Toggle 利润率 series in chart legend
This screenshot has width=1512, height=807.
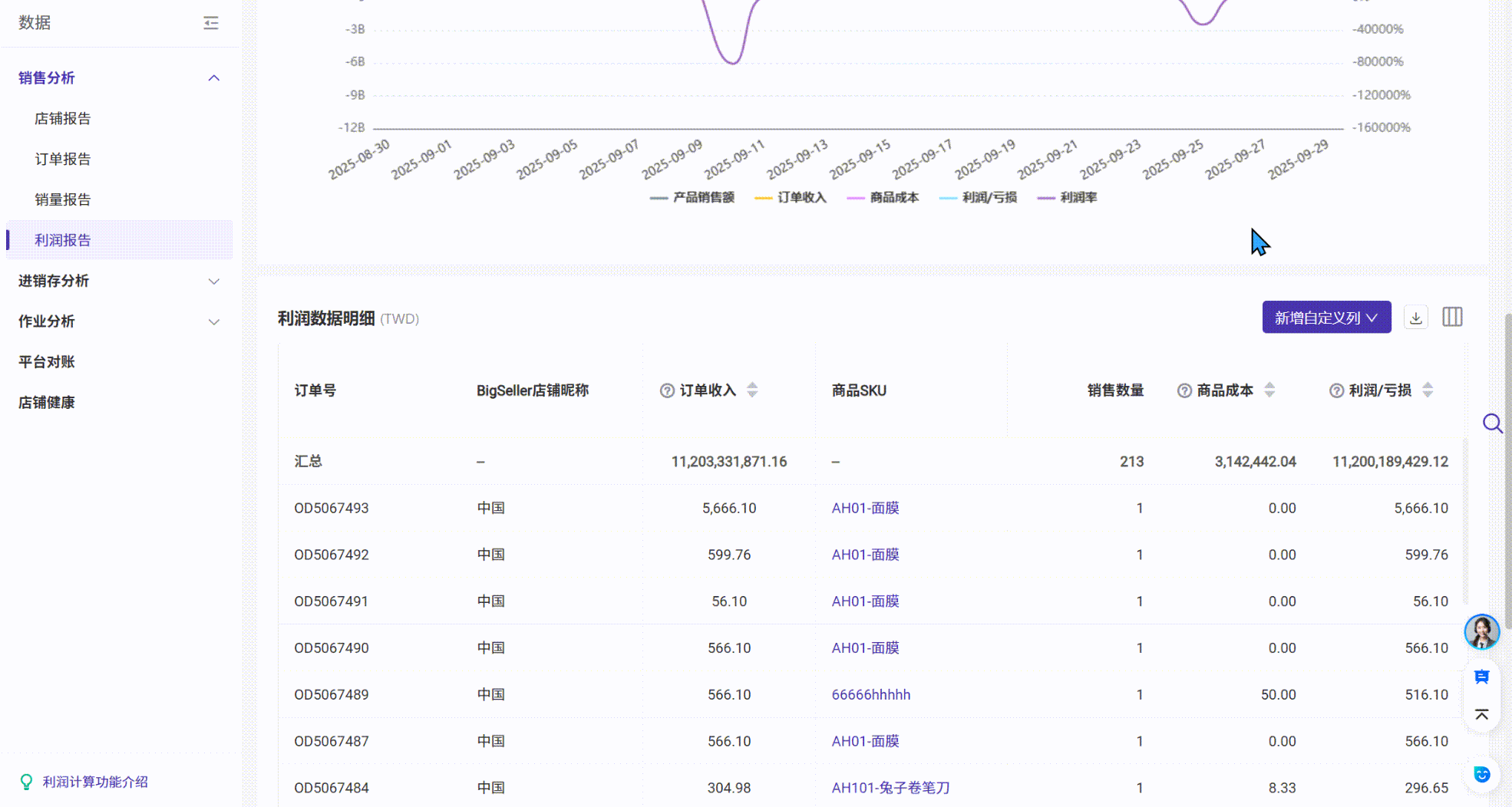click(x=1067, y=198)
